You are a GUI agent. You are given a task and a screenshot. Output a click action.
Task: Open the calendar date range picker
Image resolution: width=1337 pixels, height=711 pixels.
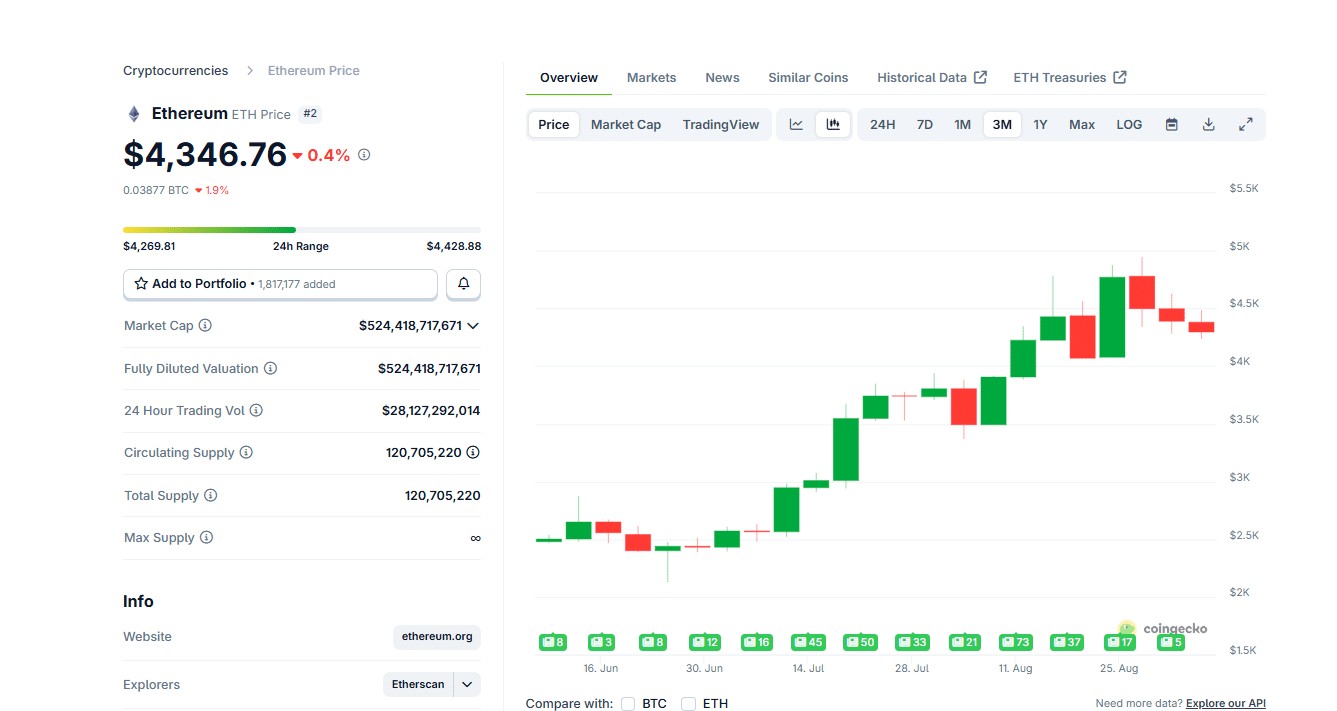(x=1172, y=125)
